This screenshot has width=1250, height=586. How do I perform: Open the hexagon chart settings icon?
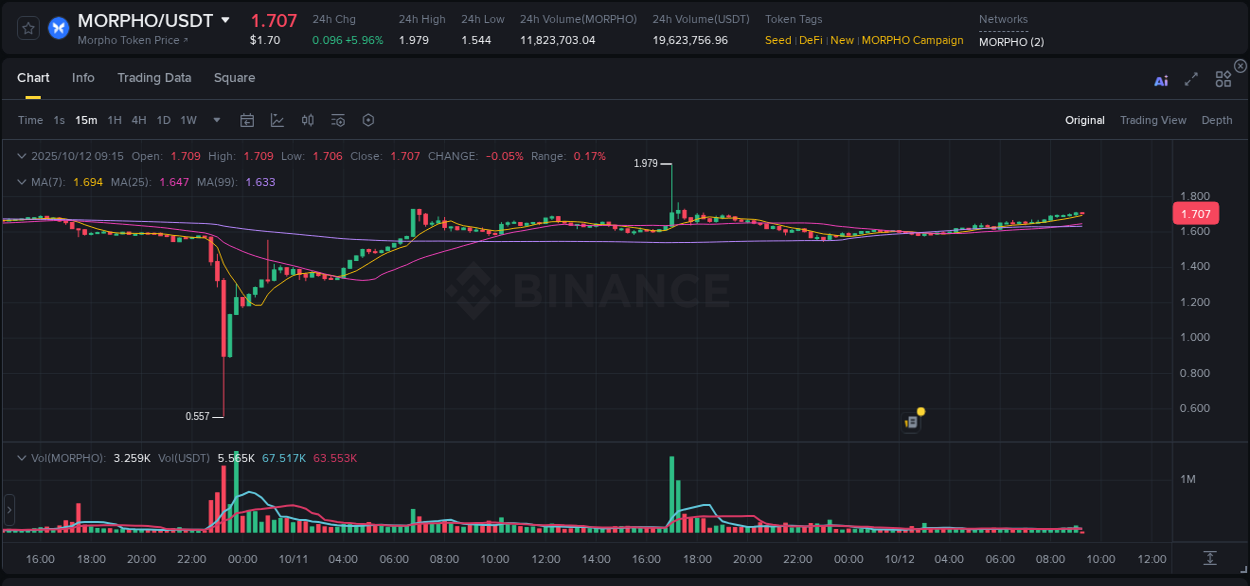coord(368,120)
